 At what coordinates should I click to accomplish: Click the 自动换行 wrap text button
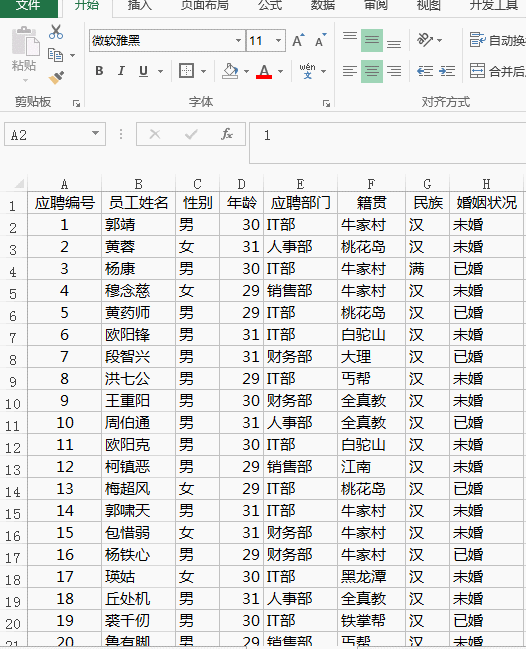(x=498, y=40)
